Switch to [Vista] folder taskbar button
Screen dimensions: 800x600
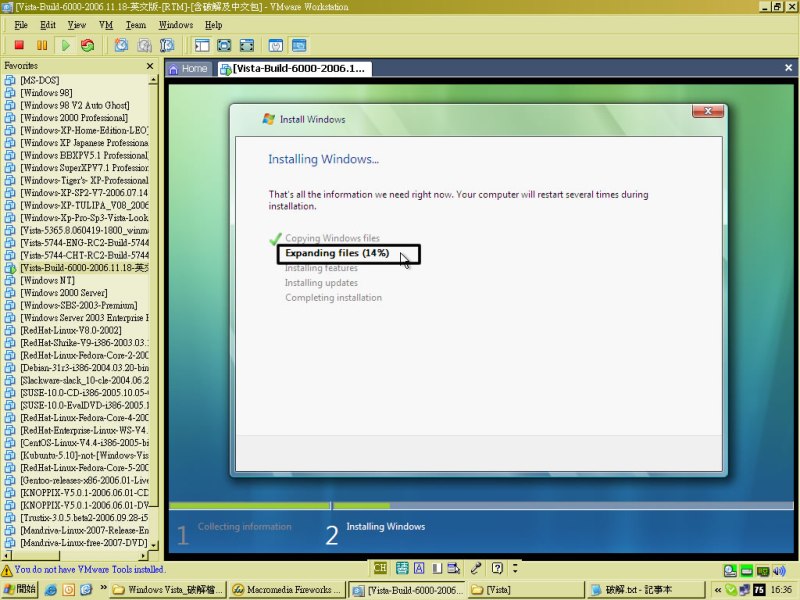[526, 590]
